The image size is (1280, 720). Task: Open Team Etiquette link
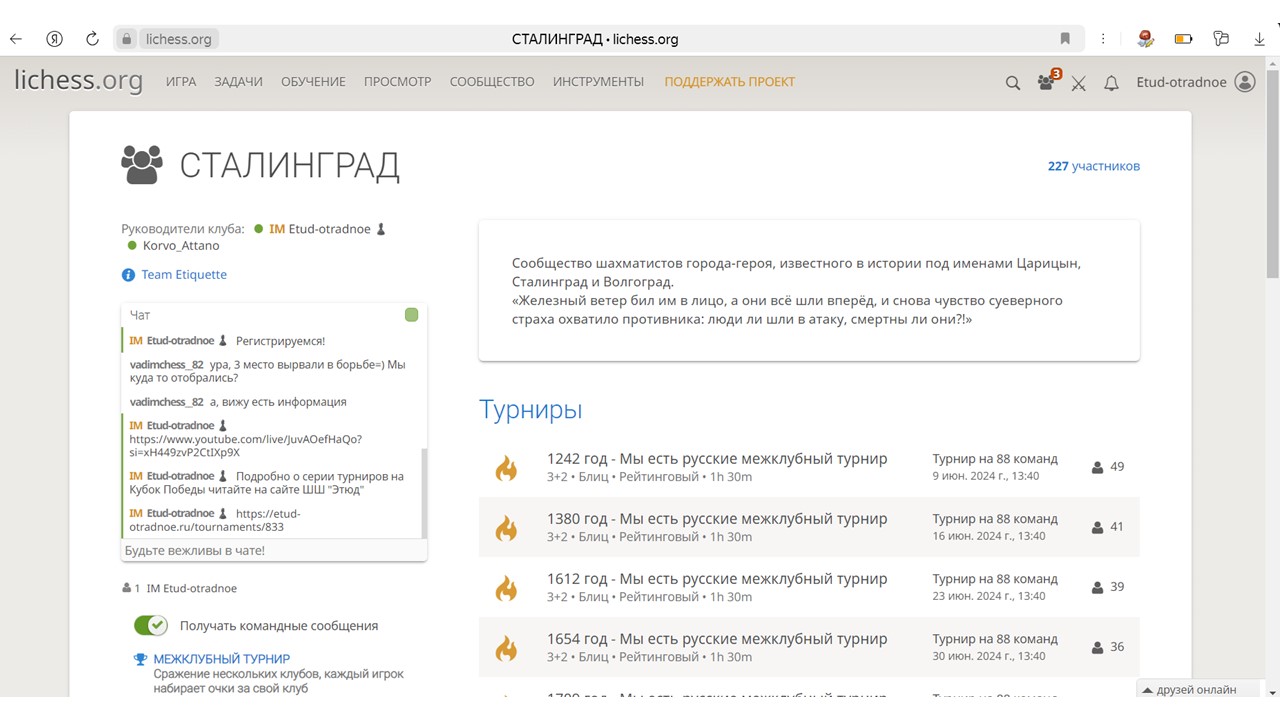click(184, 275)
